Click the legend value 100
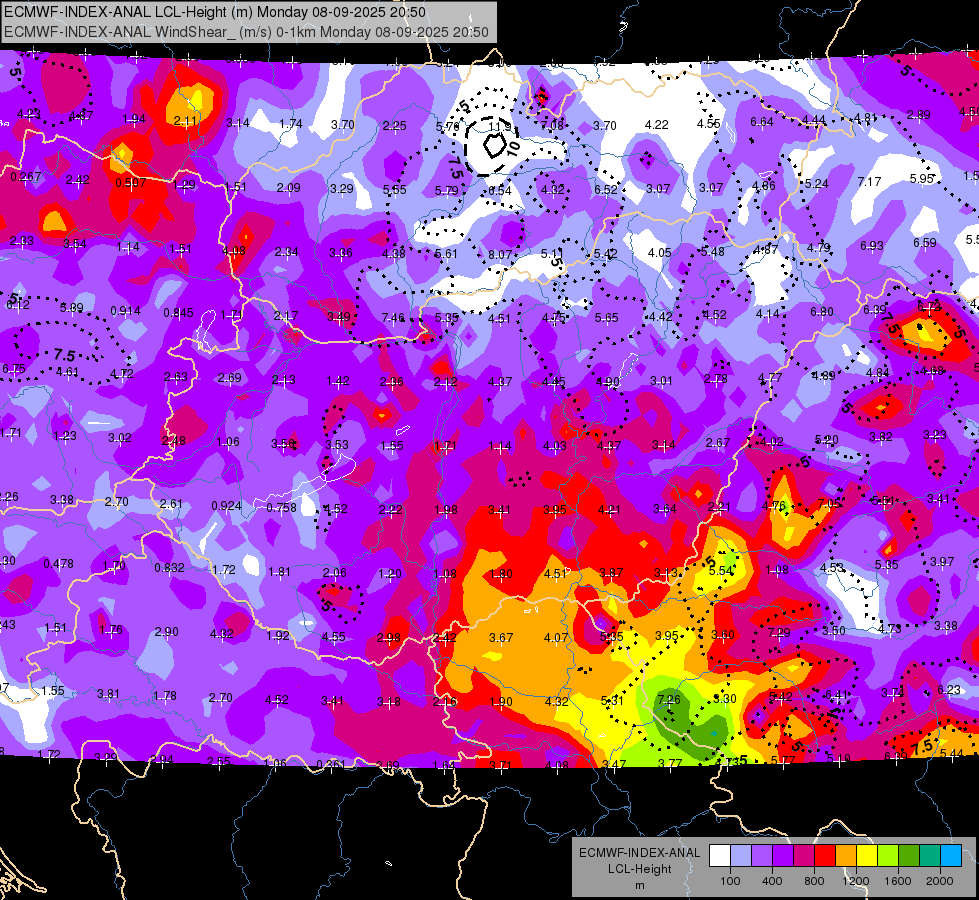979x900 pixels. (730, 881)
